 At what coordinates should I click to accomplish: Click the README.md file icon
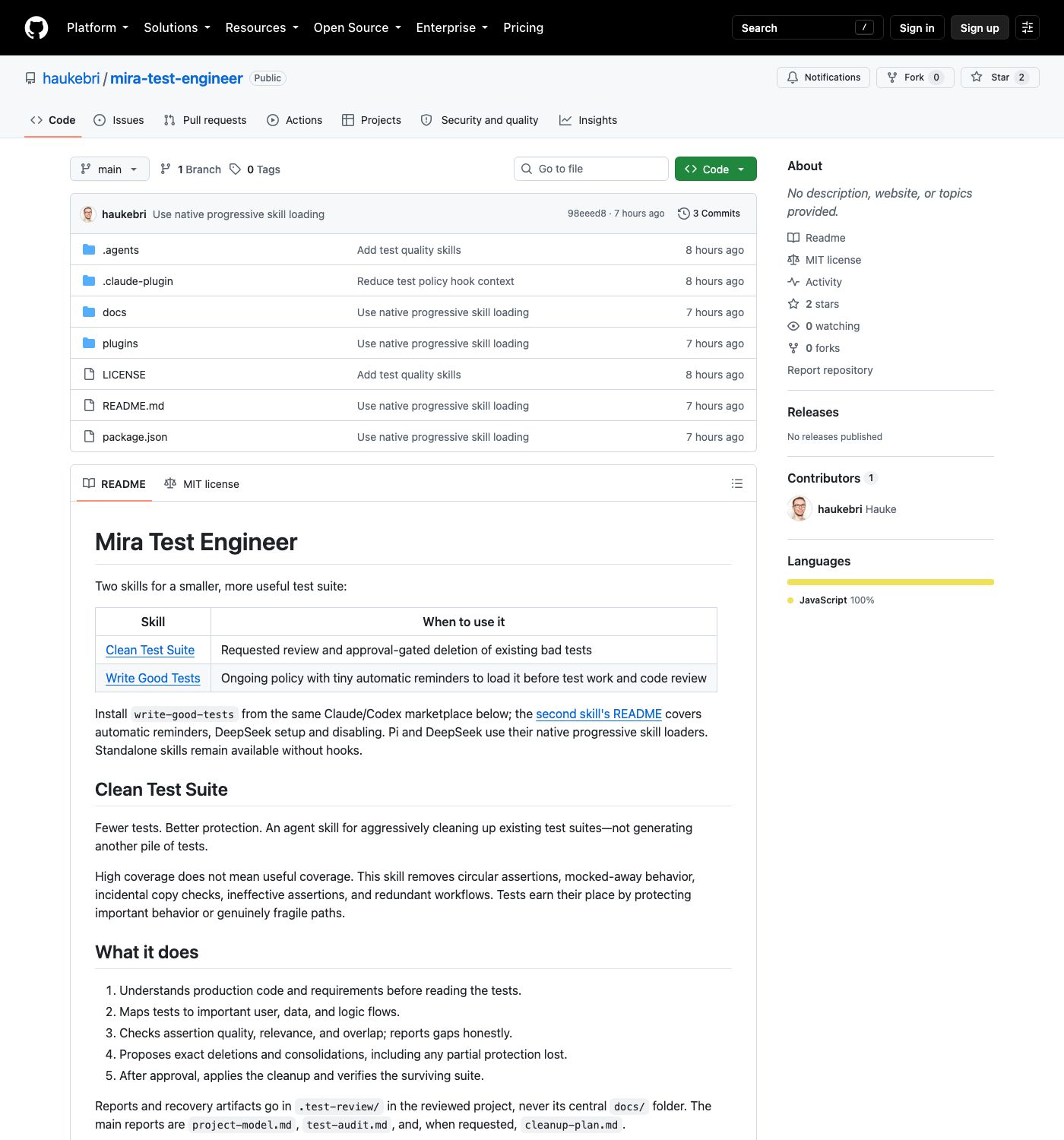[89, 406]
